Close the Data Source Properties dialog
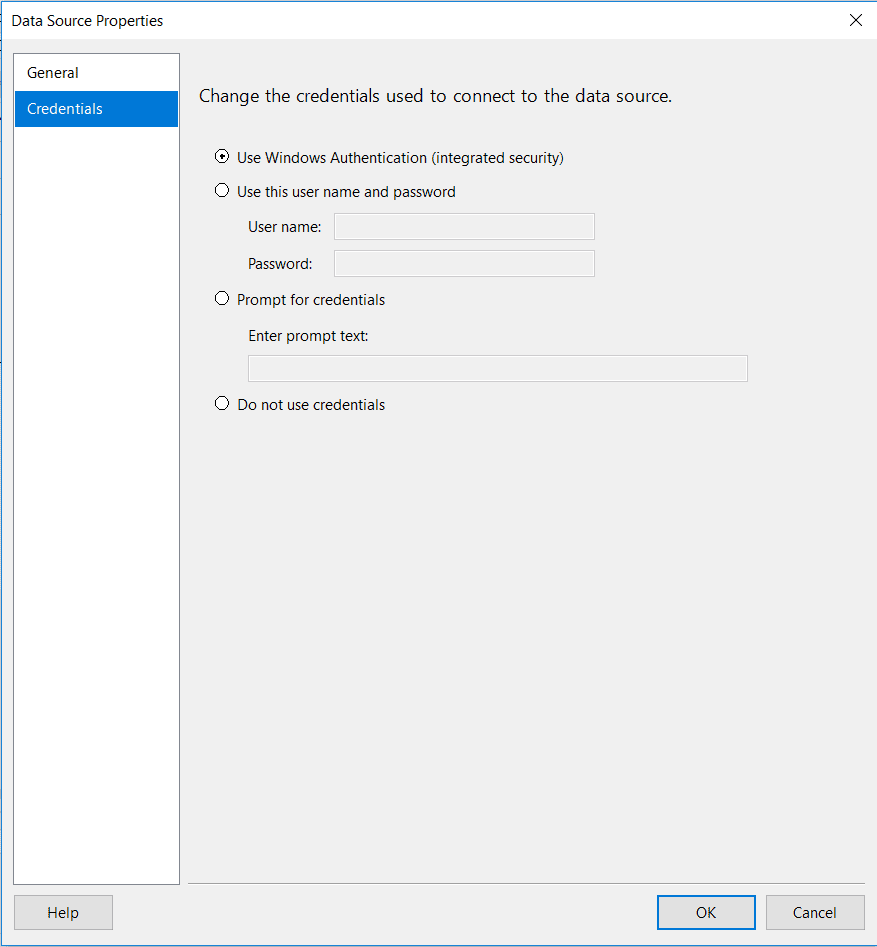 click(855, 20)
